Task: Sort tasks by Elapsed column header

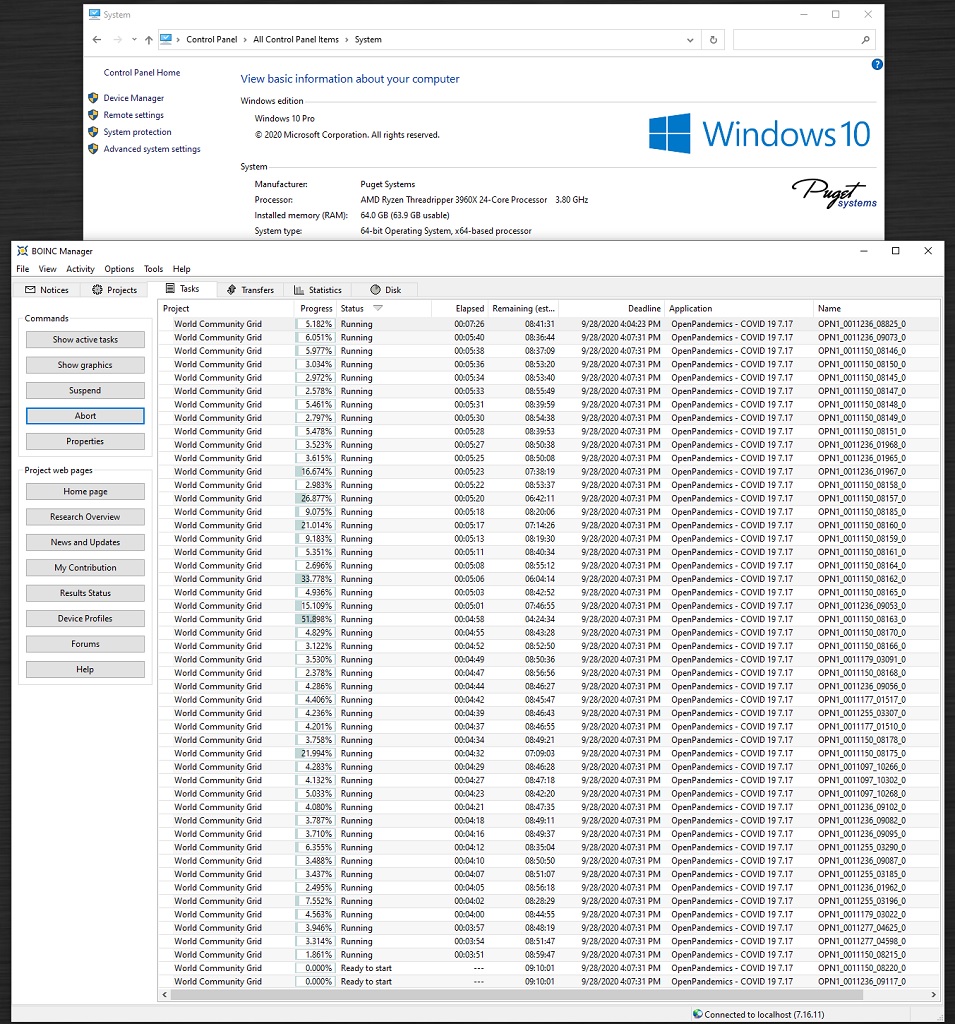Action: [459, 308]
